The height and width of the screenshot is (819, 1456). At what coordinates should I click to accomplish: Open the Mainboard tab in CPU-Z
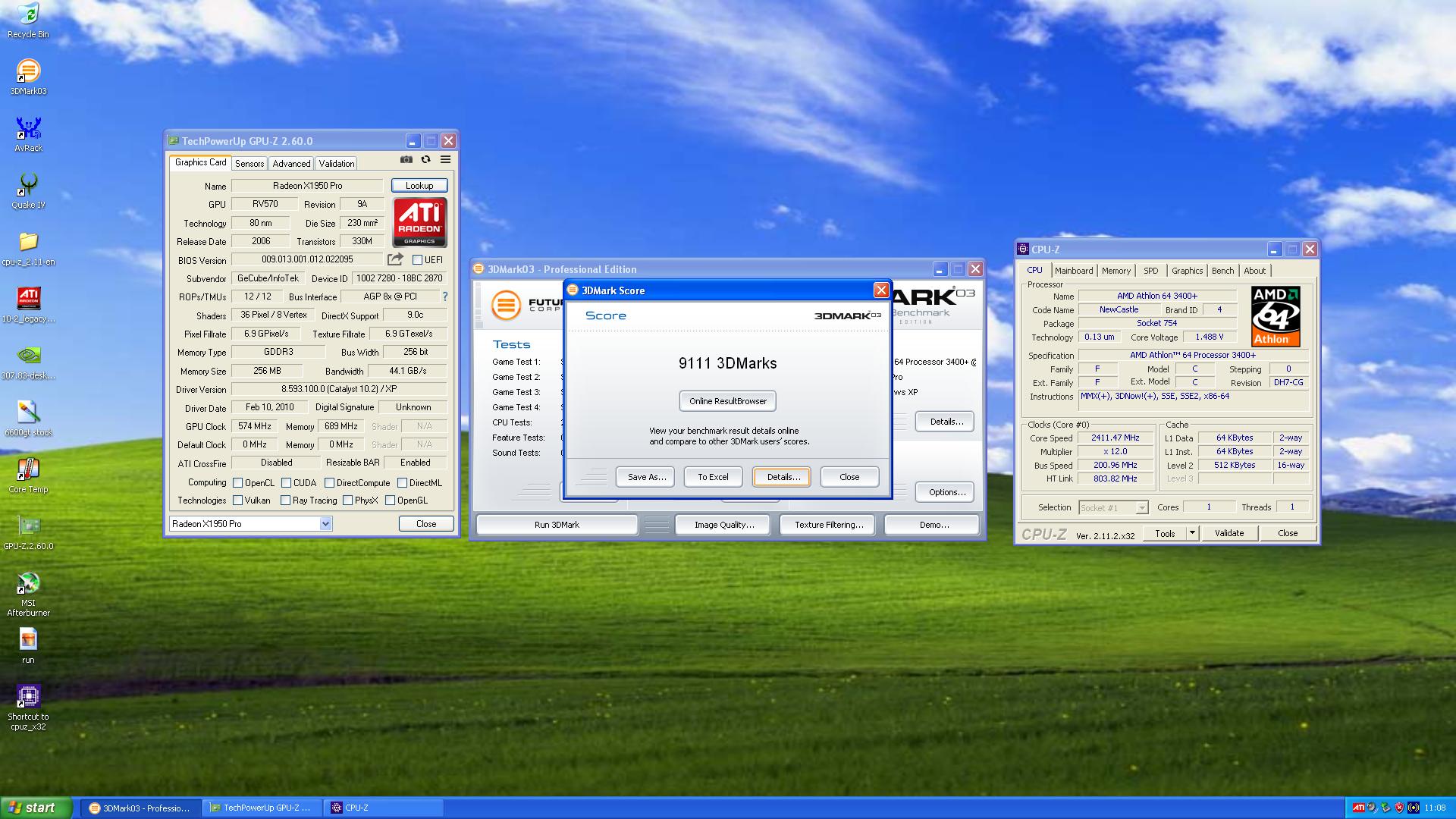pyautogui.click(x=1074, y=271)
